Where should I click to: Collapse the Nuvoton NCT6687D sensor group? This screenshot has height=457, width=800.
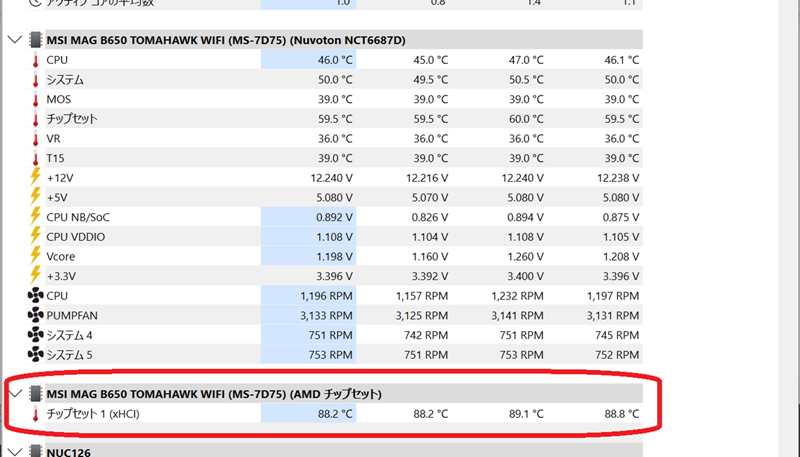(x=15, y=39)
